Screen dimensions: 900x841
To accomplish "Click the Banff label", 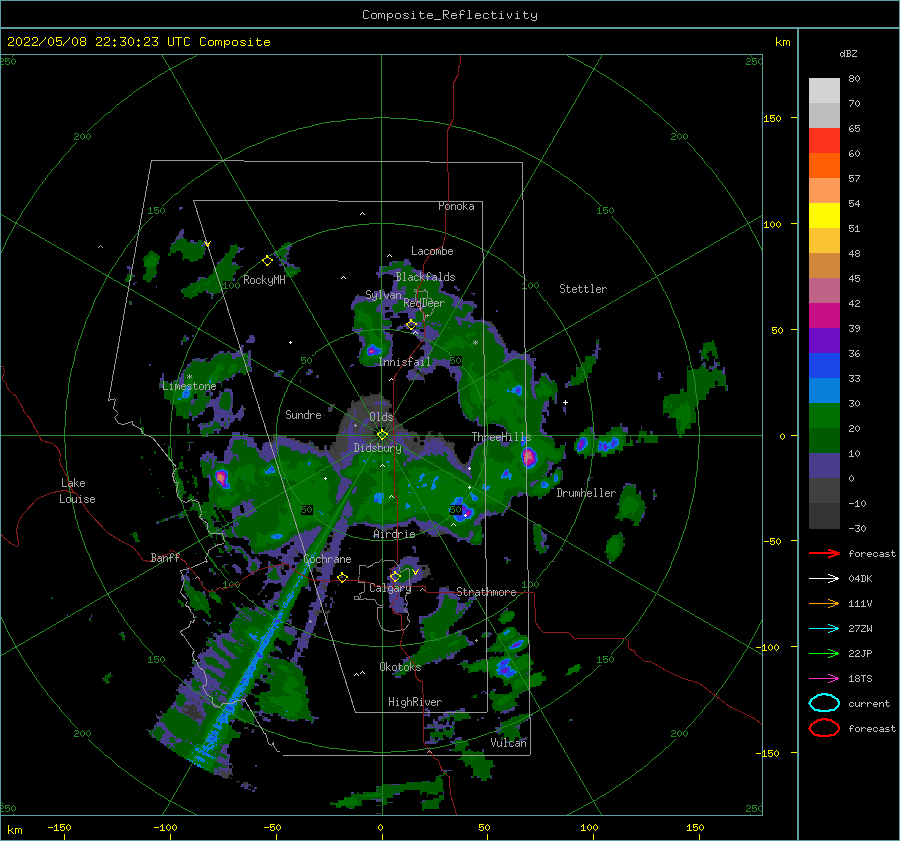I will (x=165, y=557).
